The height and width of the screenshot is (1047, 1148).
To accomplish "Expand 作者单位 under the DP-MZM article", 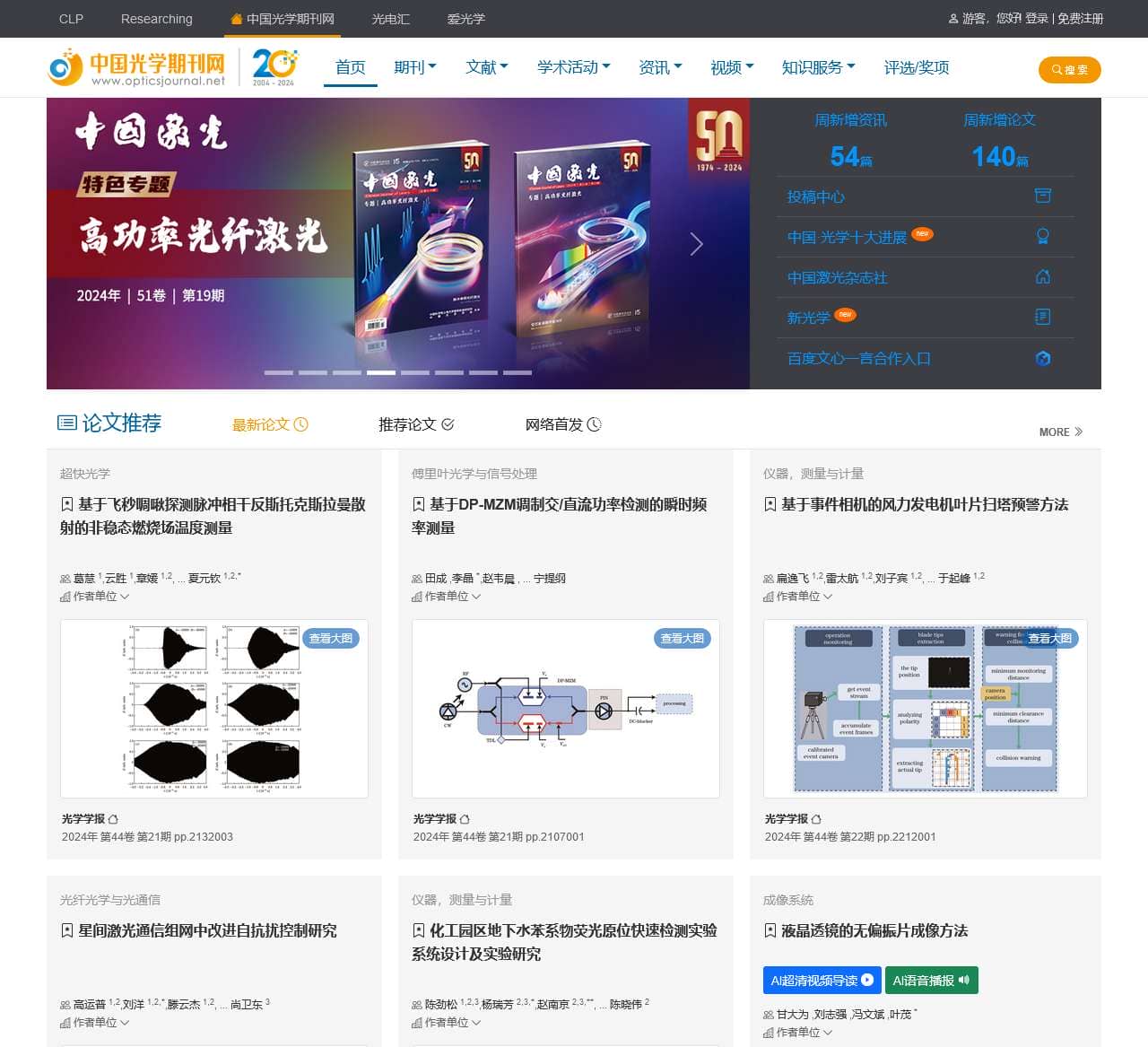I will (446, 596).
